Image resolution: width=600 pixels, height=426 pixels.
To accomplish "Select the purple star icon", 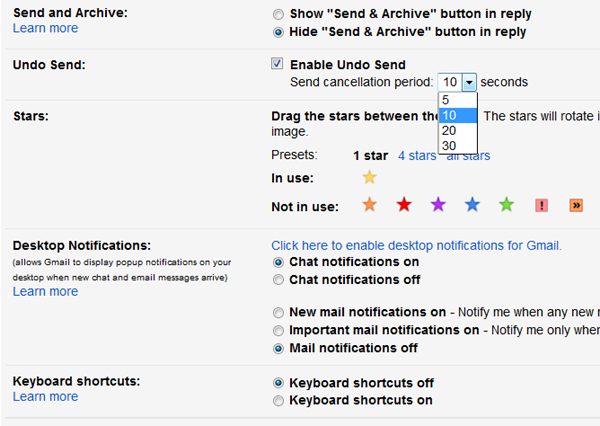I will tap(438, 205).
